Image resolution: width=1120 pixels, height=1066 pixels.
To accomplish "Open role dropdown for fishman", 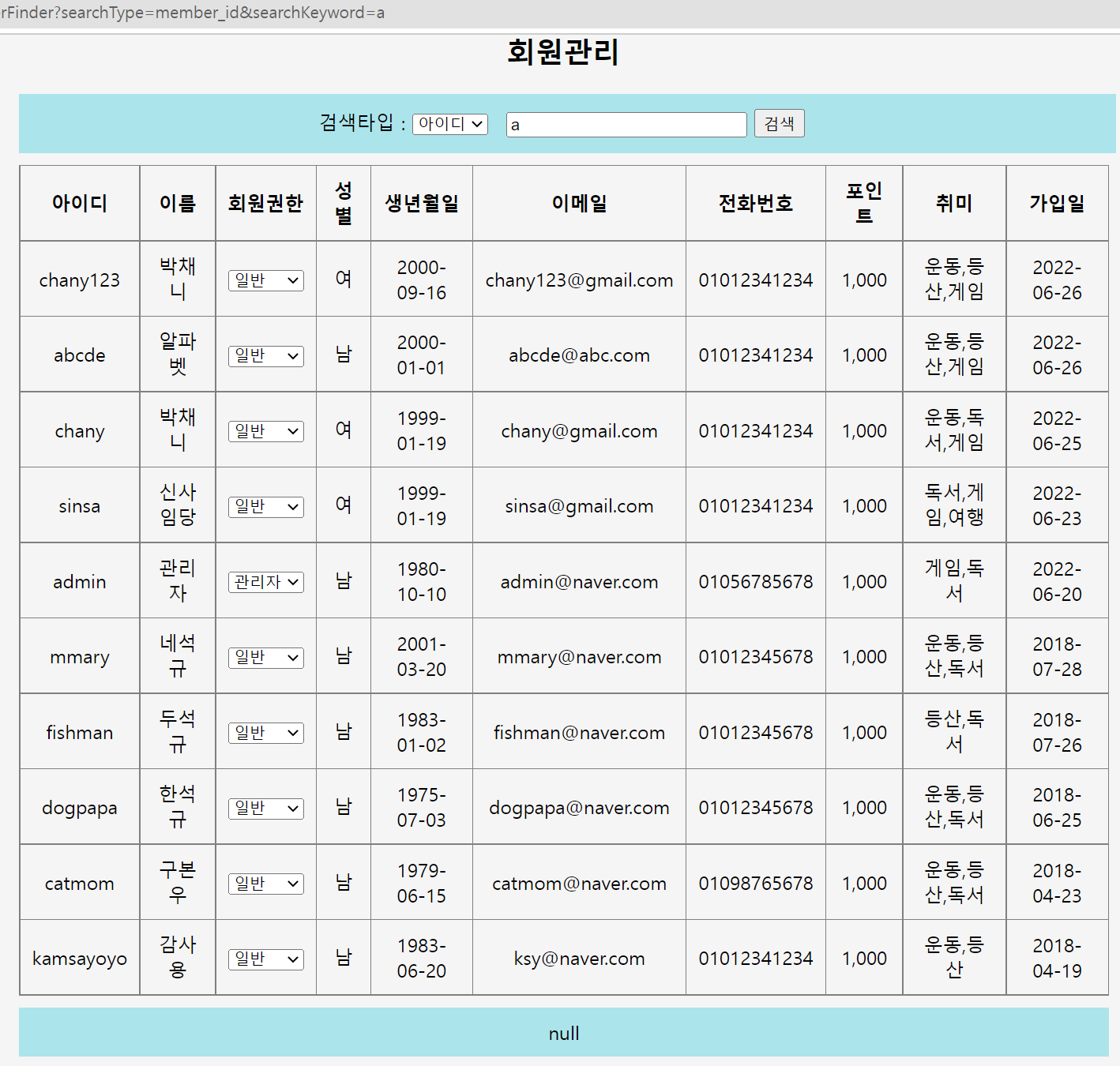I will 266,733.
